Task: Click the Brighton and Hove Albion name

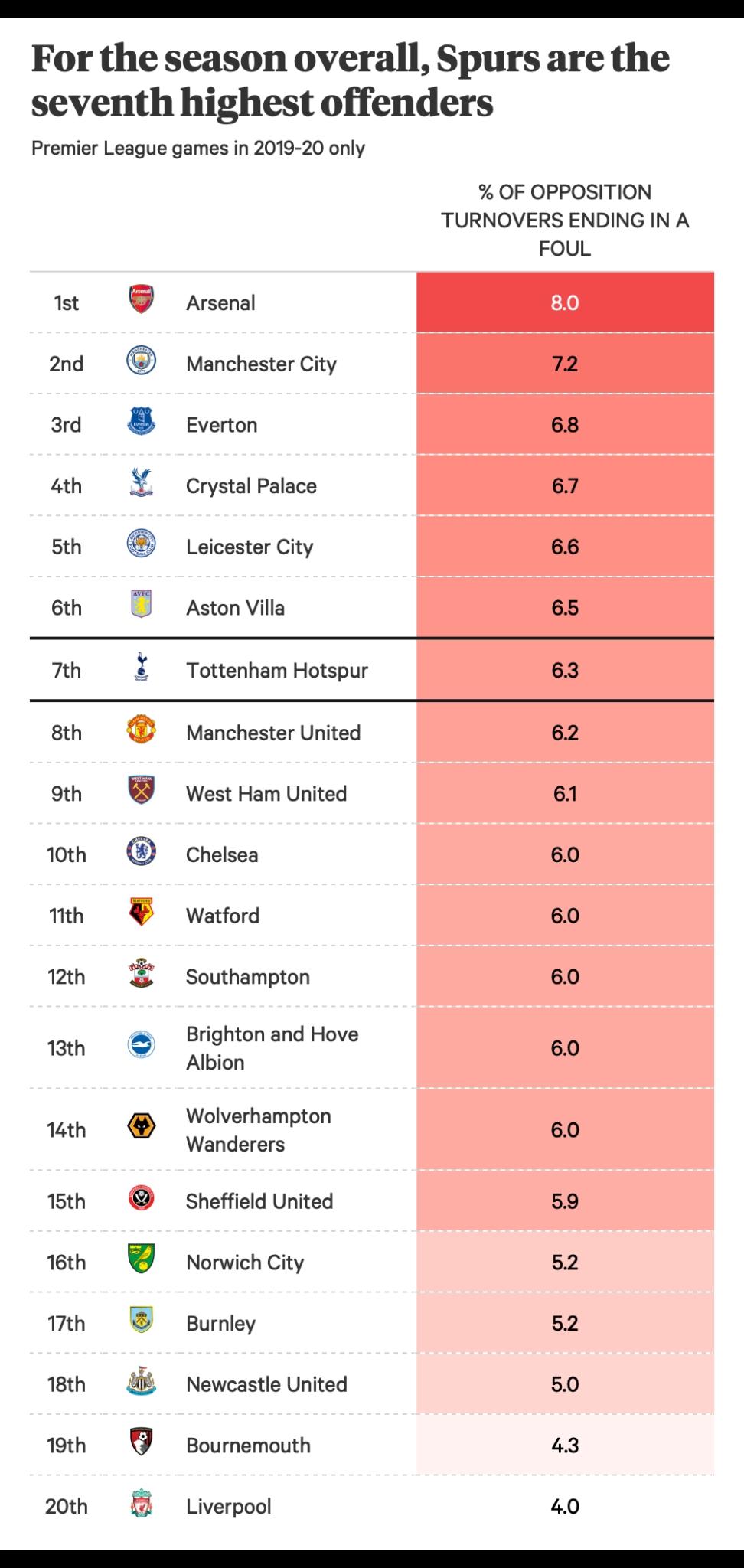Action: pos(272,1048)
